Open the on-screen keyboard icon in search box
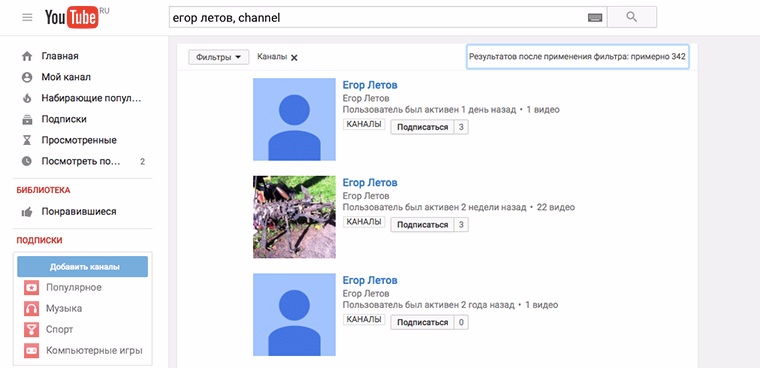 (595, 17)
